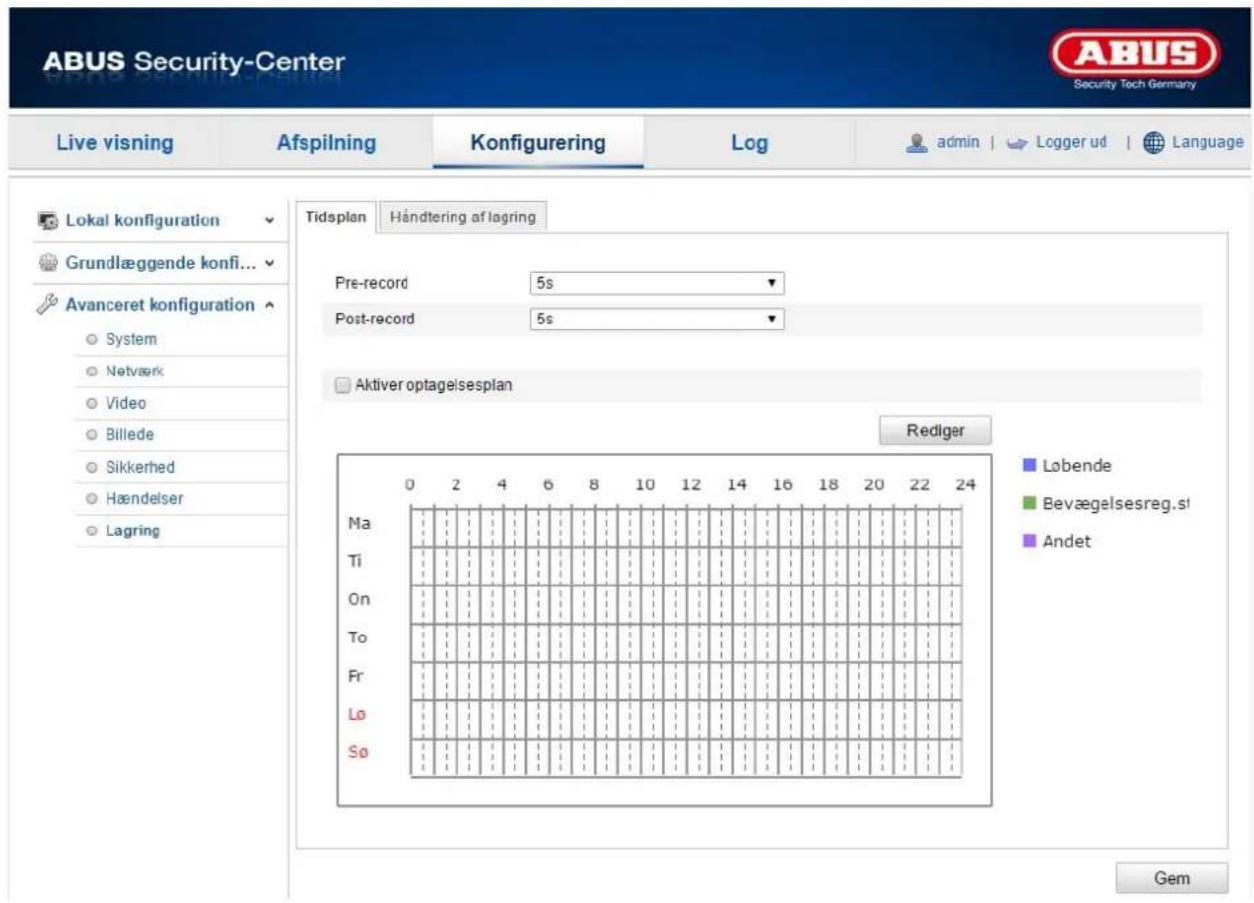Screen dimensions: 1254x903
Task: Click the Language globe icon
Action: click(1156, 143)
